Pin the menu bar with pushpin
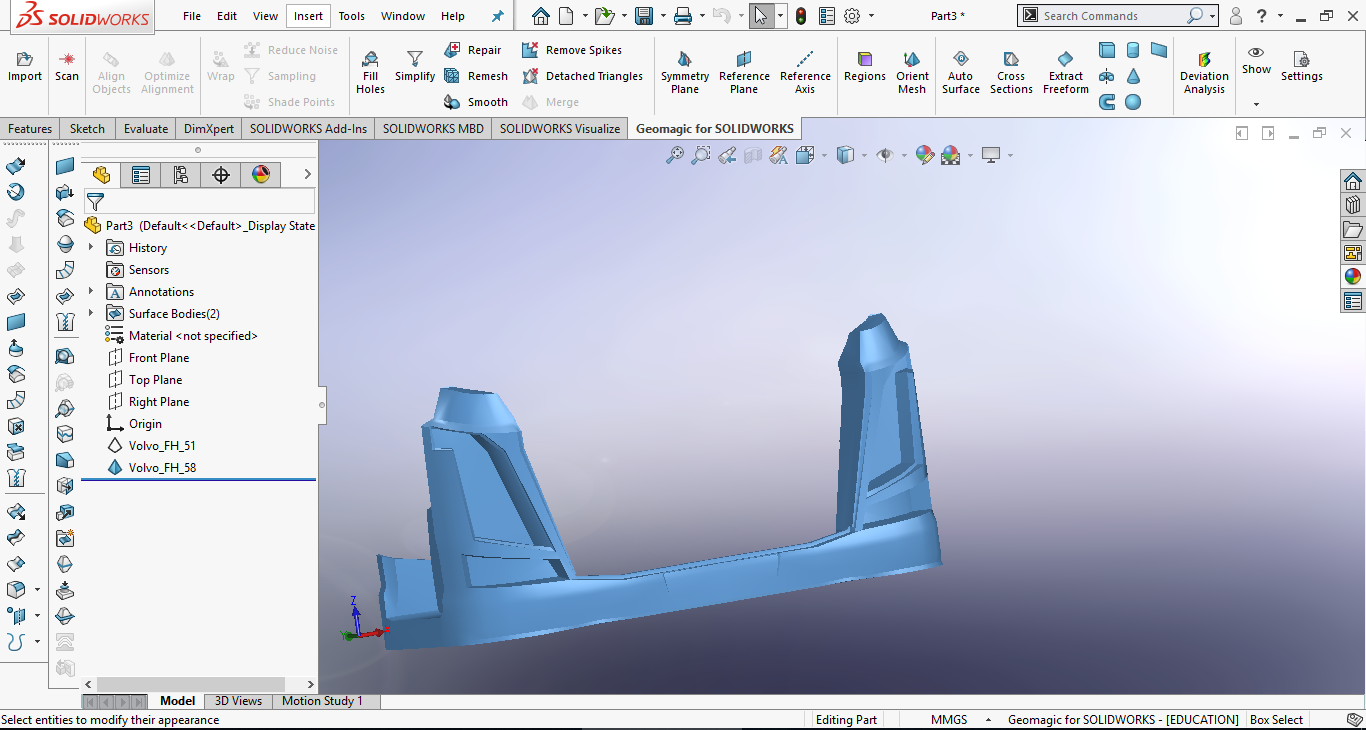 498,16
